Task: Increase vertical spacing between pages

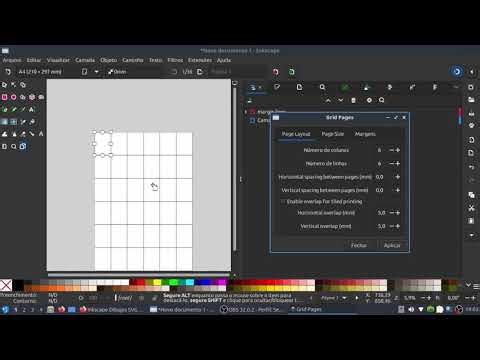Action: tap(398, 190)
